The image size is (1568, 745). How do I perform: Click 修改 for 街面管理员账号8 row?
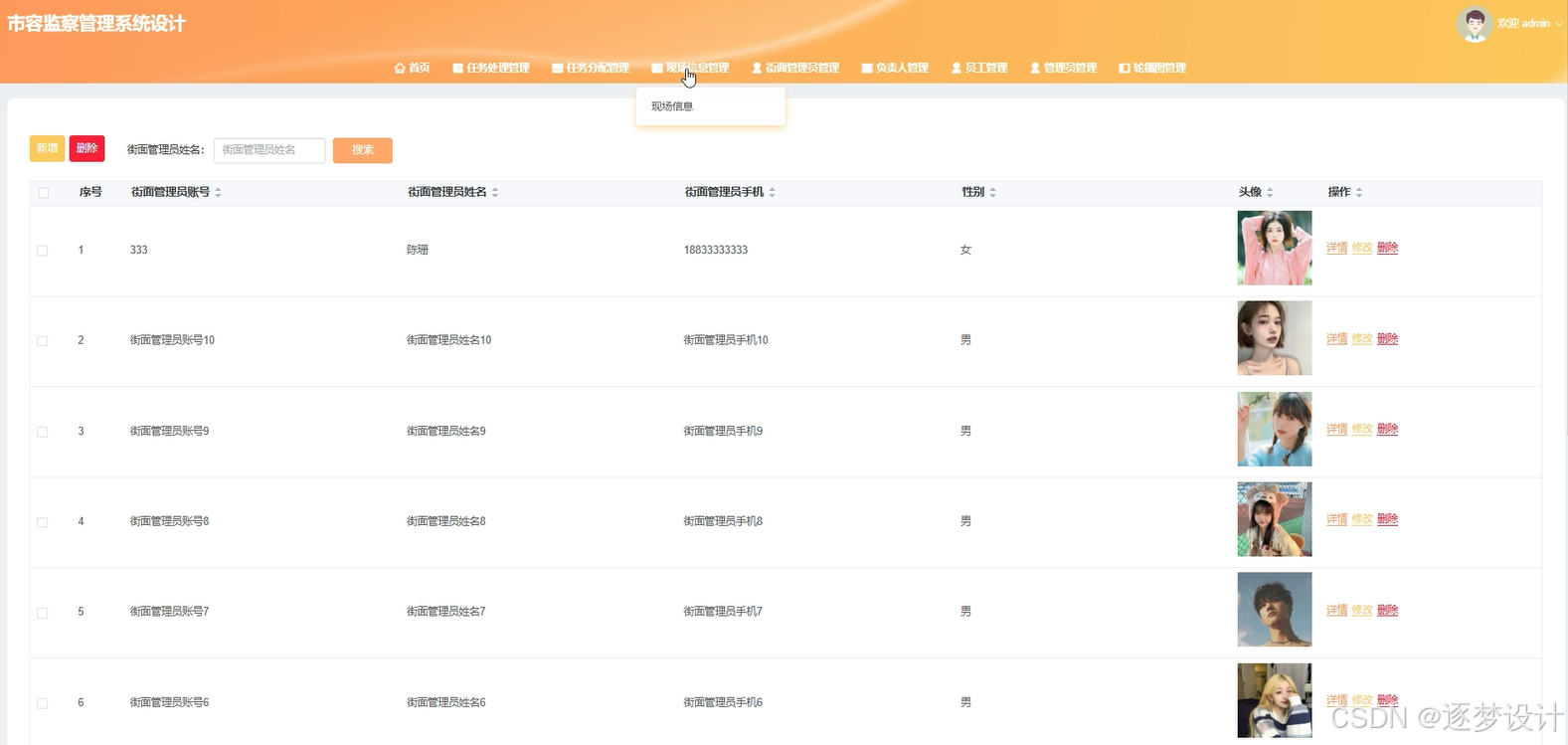pos(1362,520)
